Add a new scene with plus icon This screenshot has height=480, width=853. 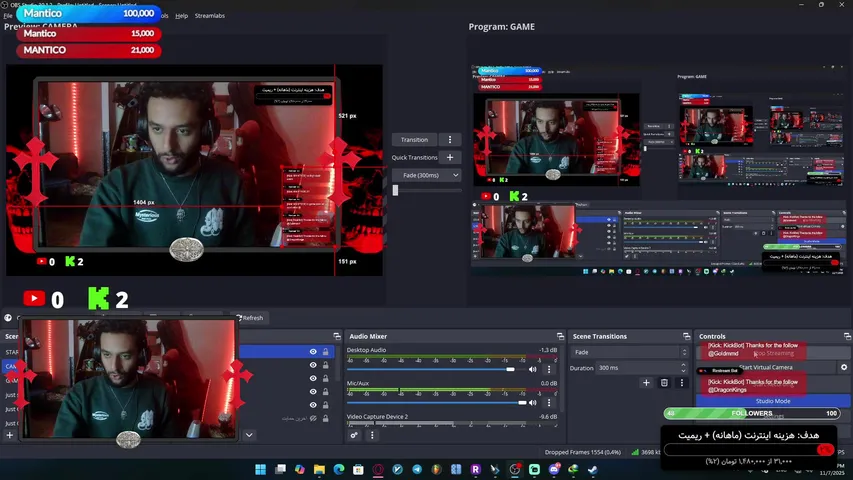[x=9, y=435]
